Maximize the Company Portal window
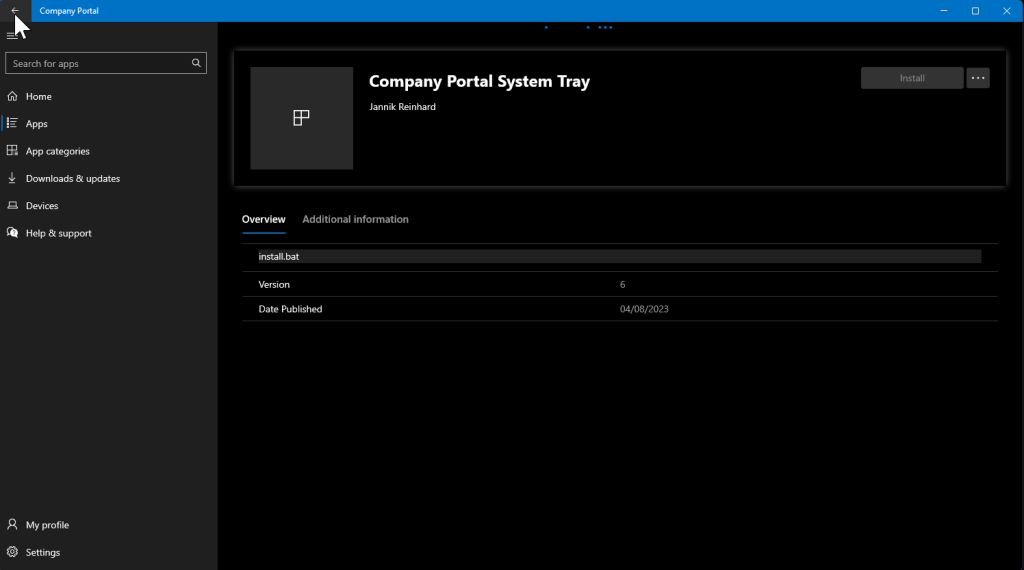Image resolution: width=1024 pixels, height=570 pixels. coord(975,11)
